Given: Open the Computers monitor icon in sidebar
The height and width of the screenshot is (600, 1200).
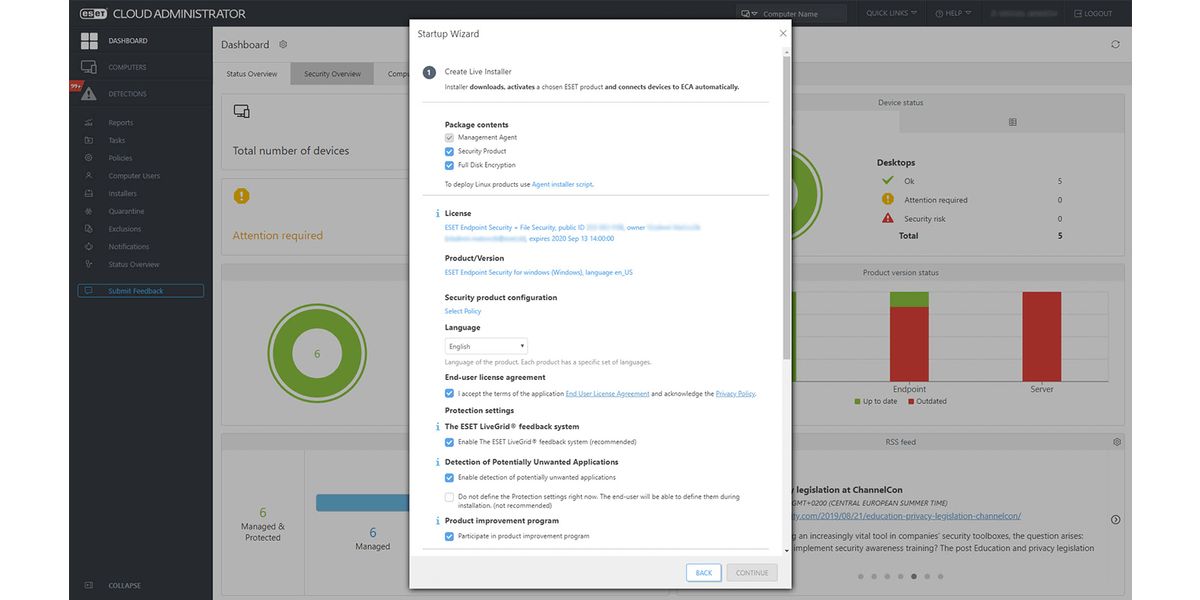Looking at the screenshot, I should point(89,67).
